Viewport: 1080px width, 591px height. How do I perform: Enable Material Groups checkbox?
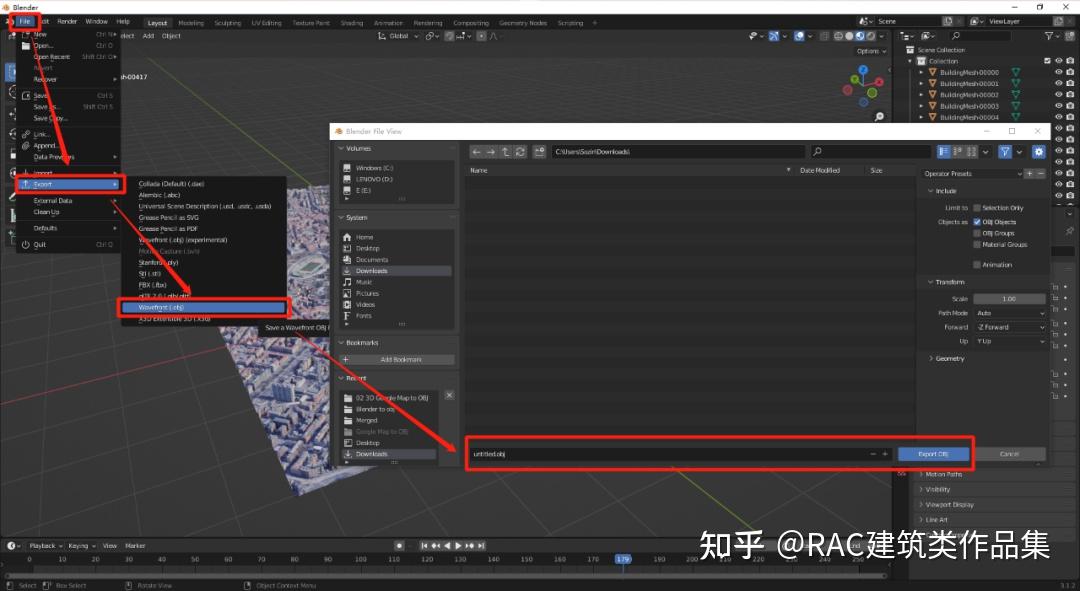977,245
